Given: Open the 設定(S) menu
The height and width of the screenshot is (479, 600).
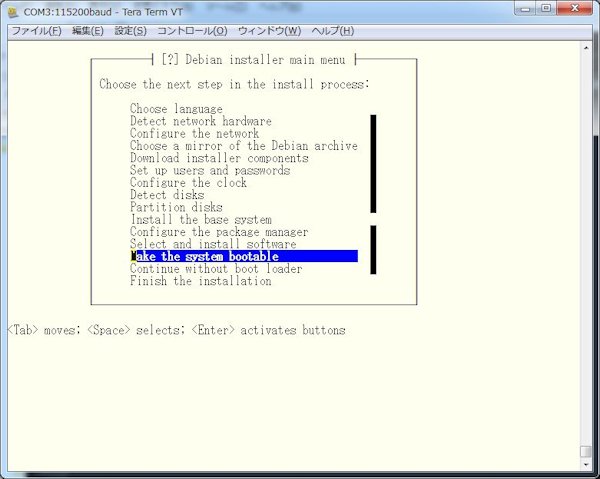Looking at the screenshot, I should pos(130,31).
